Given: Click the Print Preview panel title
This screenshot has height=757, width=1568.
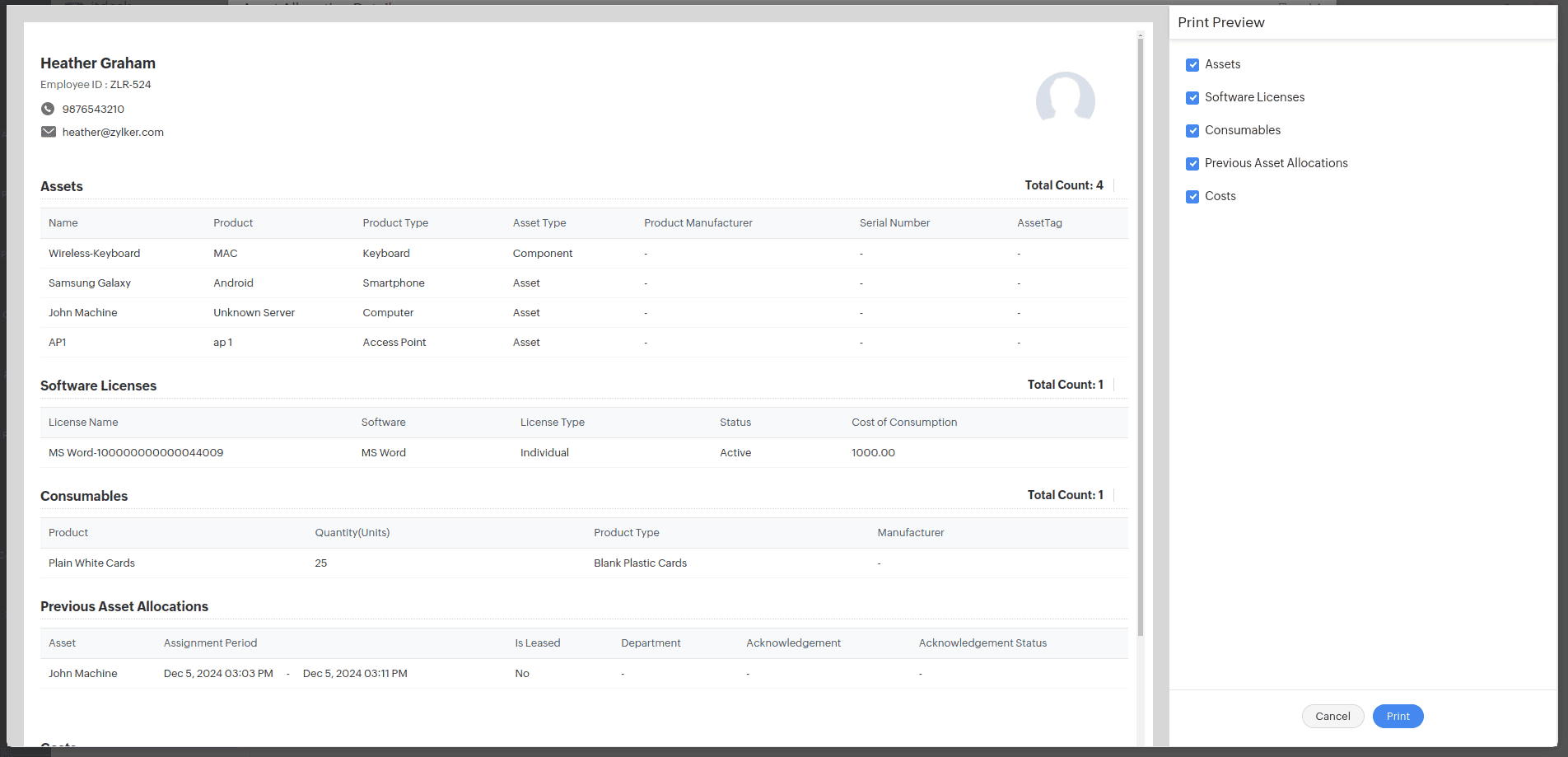Looking at the screenshot, I should tap(1221, 22).
